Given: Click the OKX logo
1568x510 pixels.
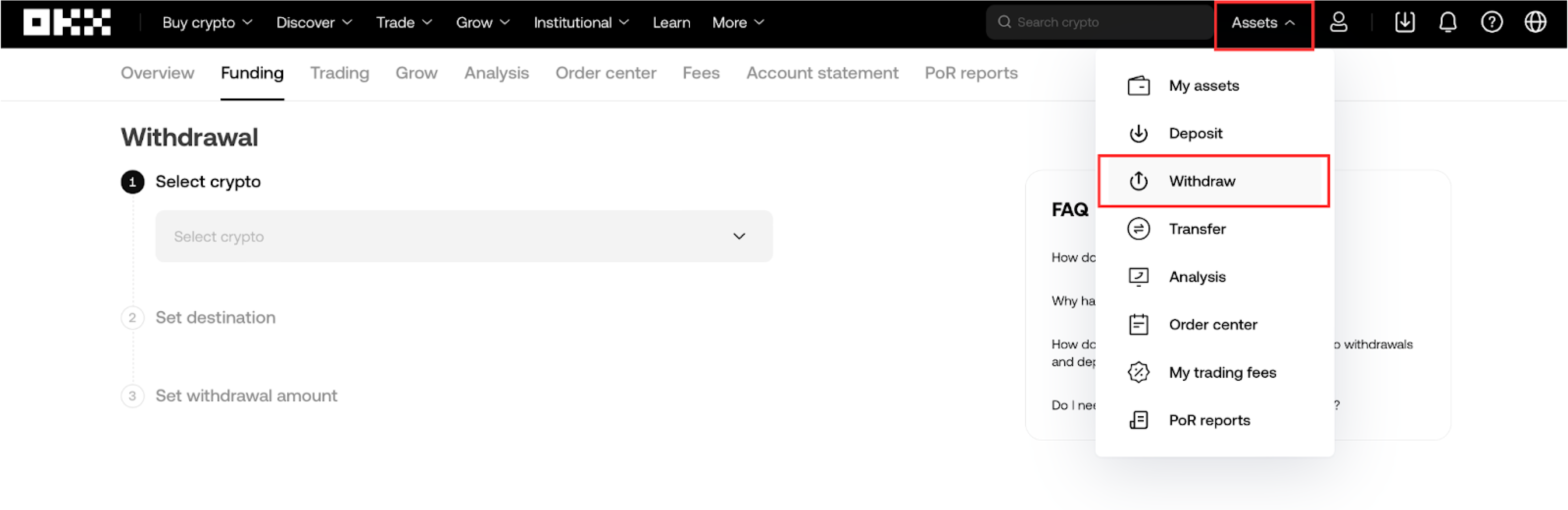Looking at the screenshot, I should click(x=67, y=23).
